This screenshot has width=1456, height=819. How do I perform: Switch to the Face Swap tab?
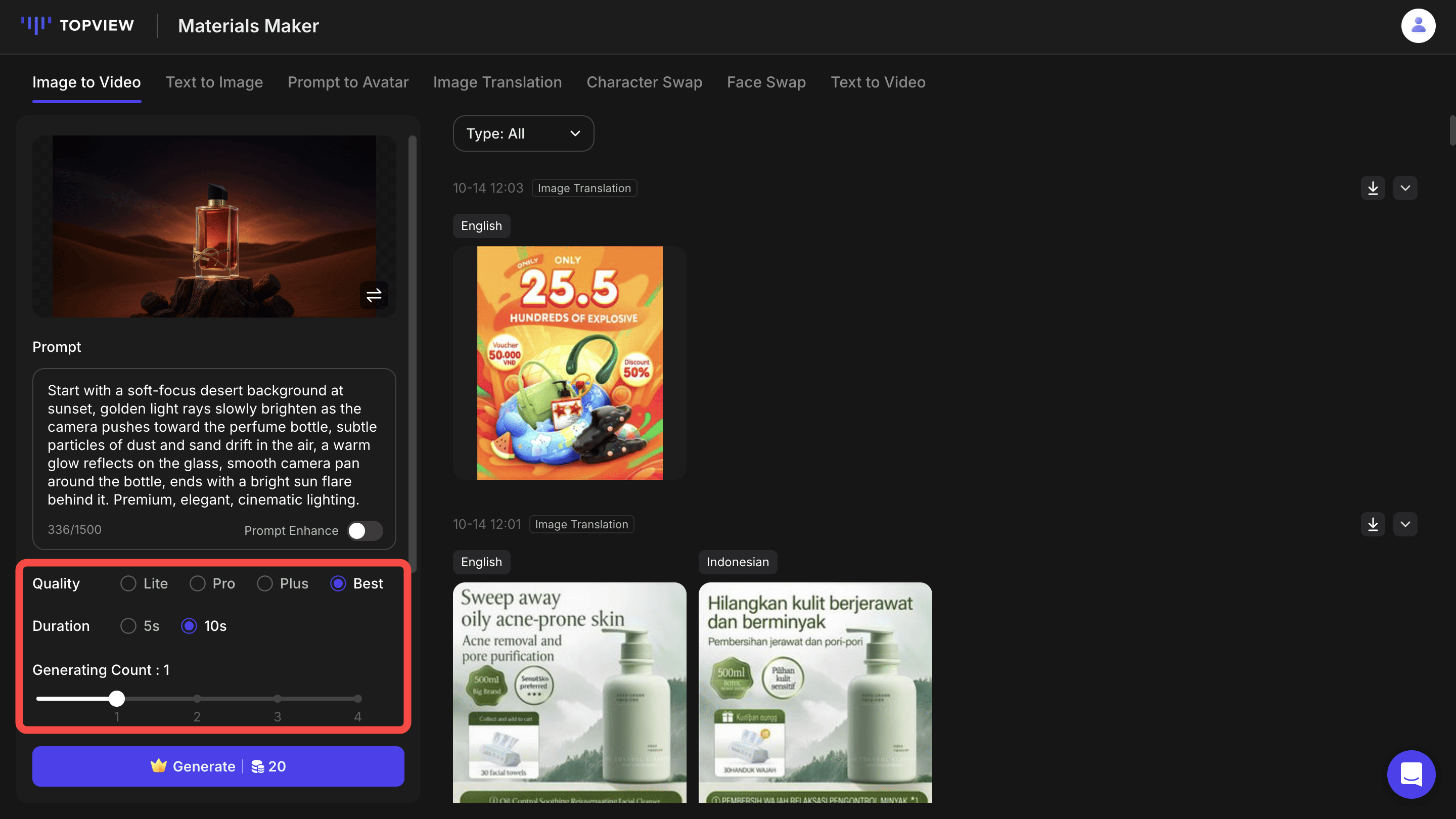click(766, 82)
